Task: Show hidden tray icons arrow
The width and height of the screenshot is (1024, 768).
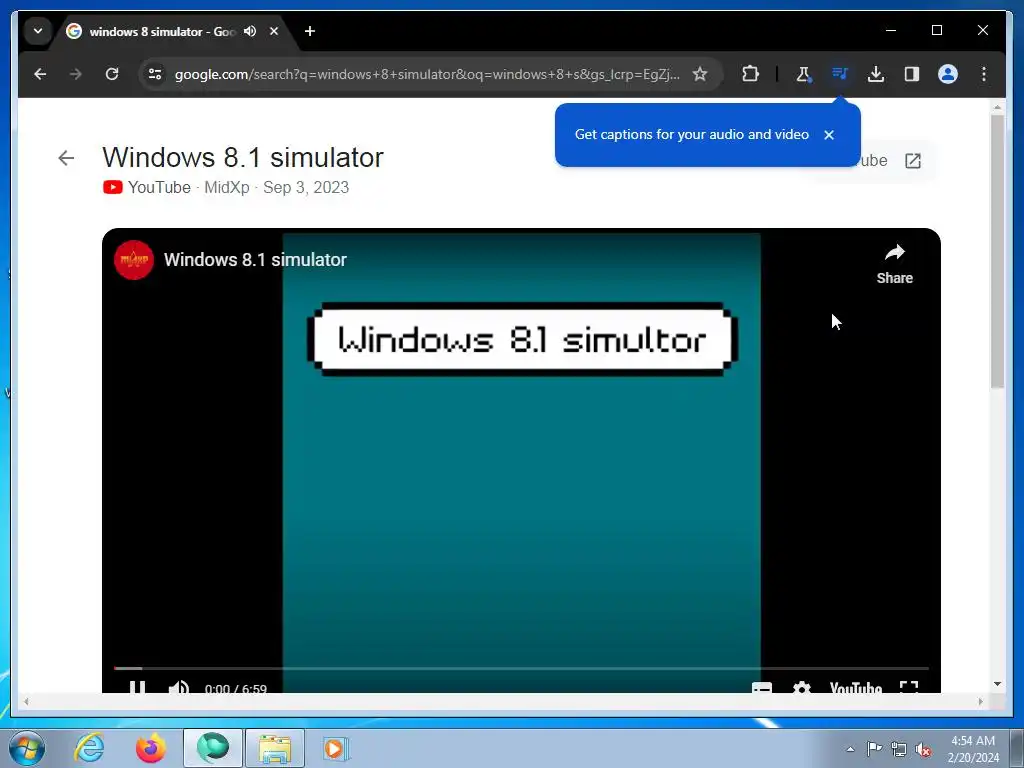Action: tap(850, 749)
